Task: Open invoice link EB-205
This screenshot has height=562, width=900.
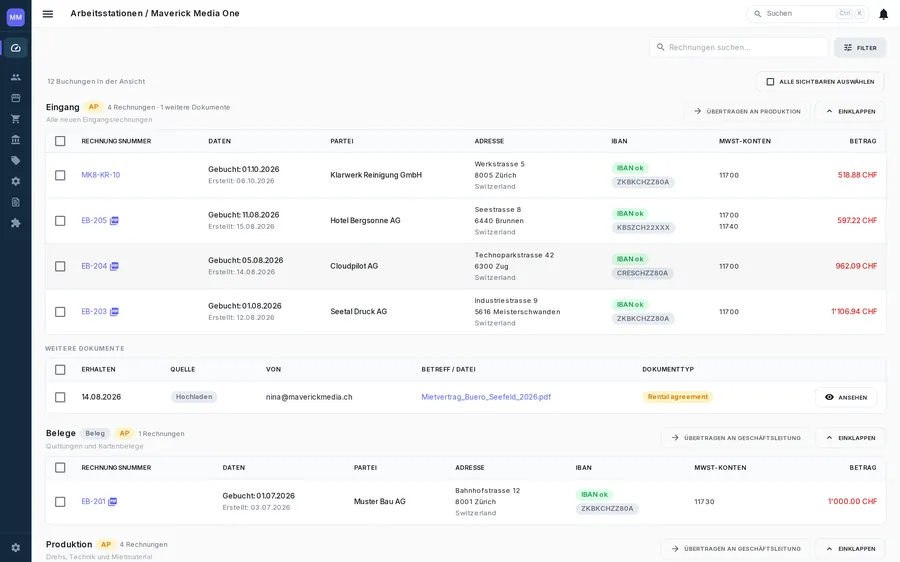Action: point(94,220)
